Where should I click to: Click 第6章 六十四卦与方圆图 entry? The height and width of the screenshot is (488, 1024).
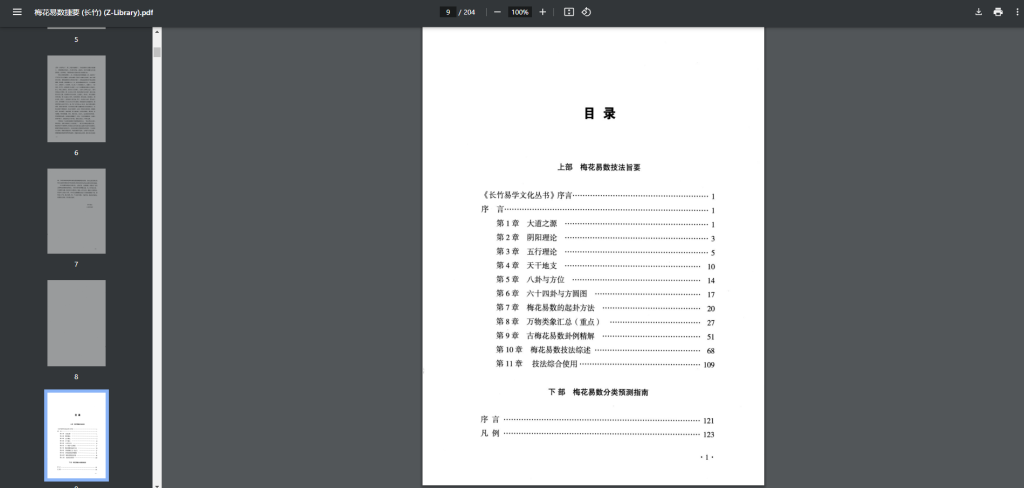[x=605, y=294]
